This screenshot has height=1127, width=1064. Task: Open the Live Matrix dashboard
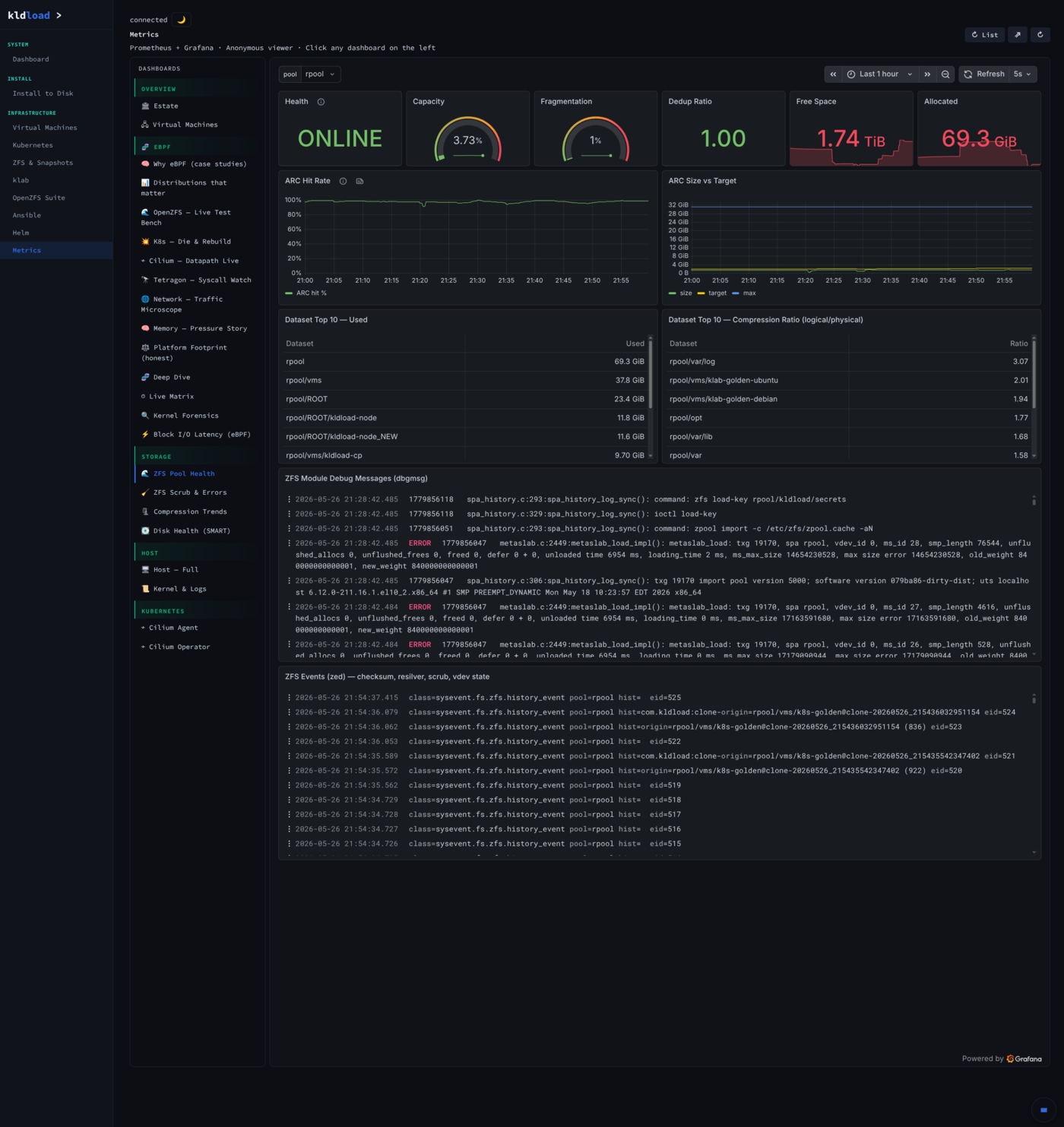(197, 396)
